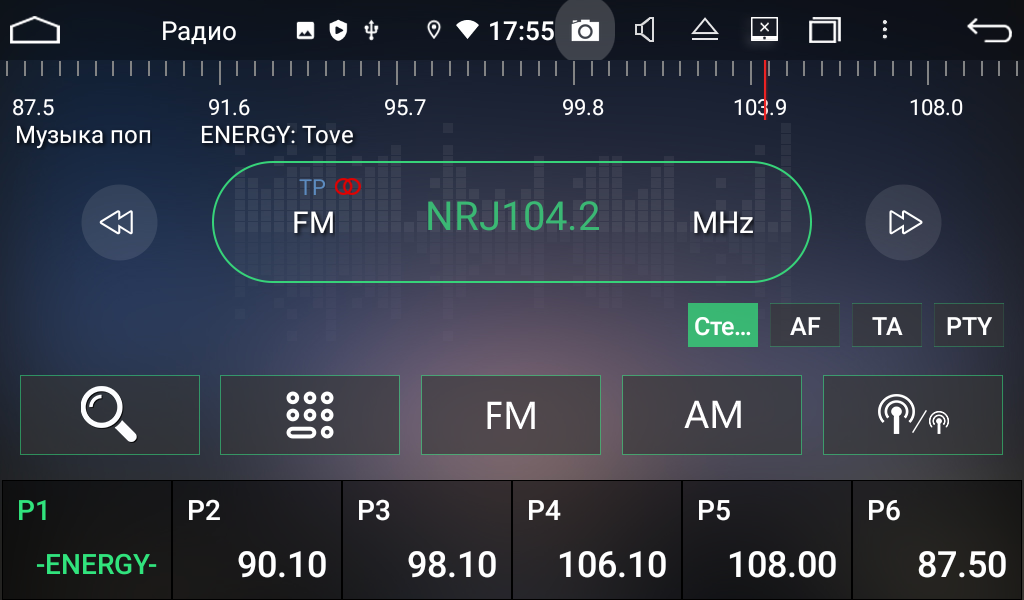Tap the 91.6 label on frequency scale

coord(229,107)
